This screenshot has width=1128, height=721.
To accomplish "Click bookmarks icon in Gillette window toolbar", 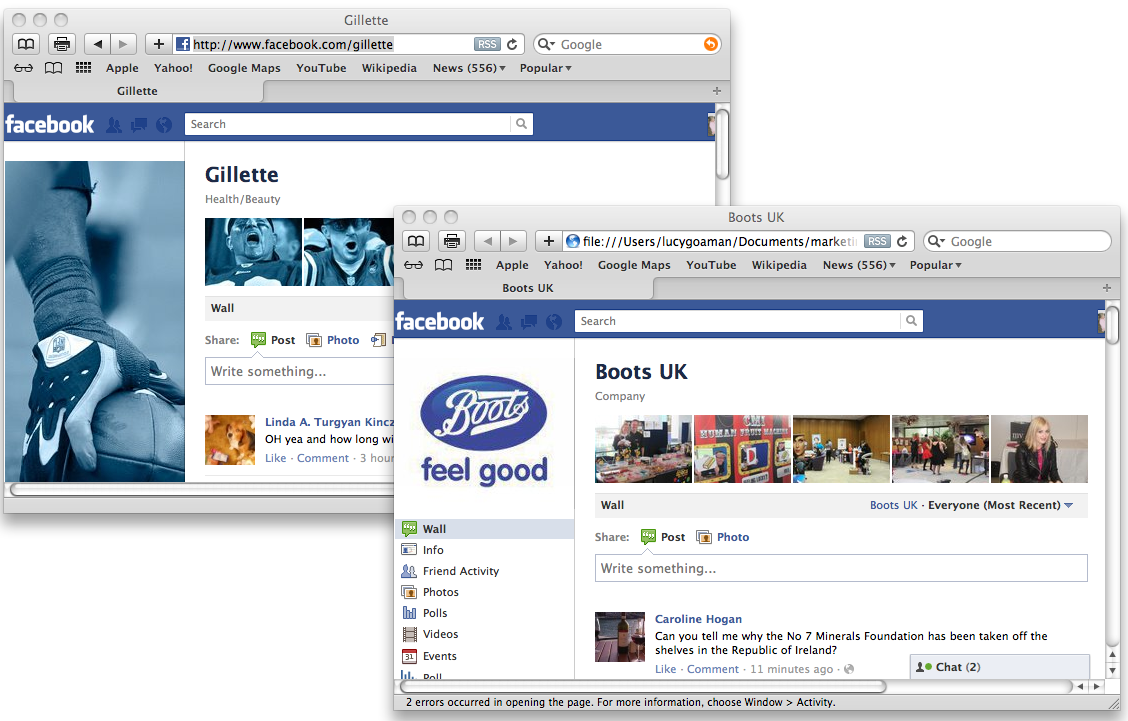I will click(26, 44).
